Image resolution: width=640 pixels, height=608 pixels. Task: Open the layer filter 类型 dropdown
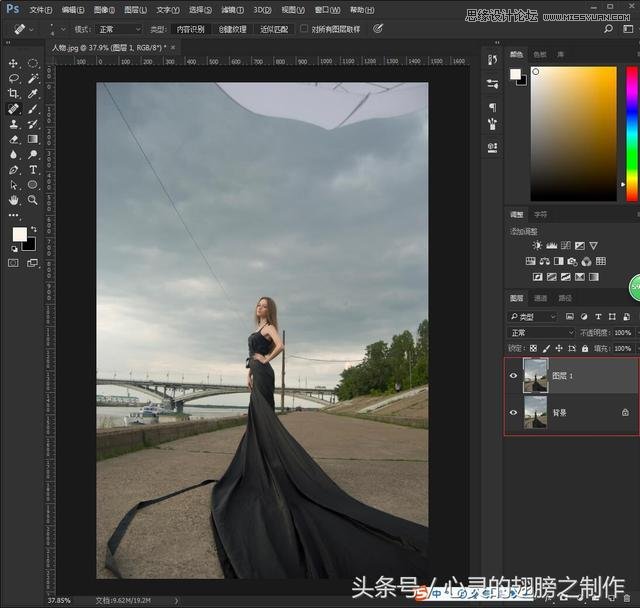click(x=535, y=317)
